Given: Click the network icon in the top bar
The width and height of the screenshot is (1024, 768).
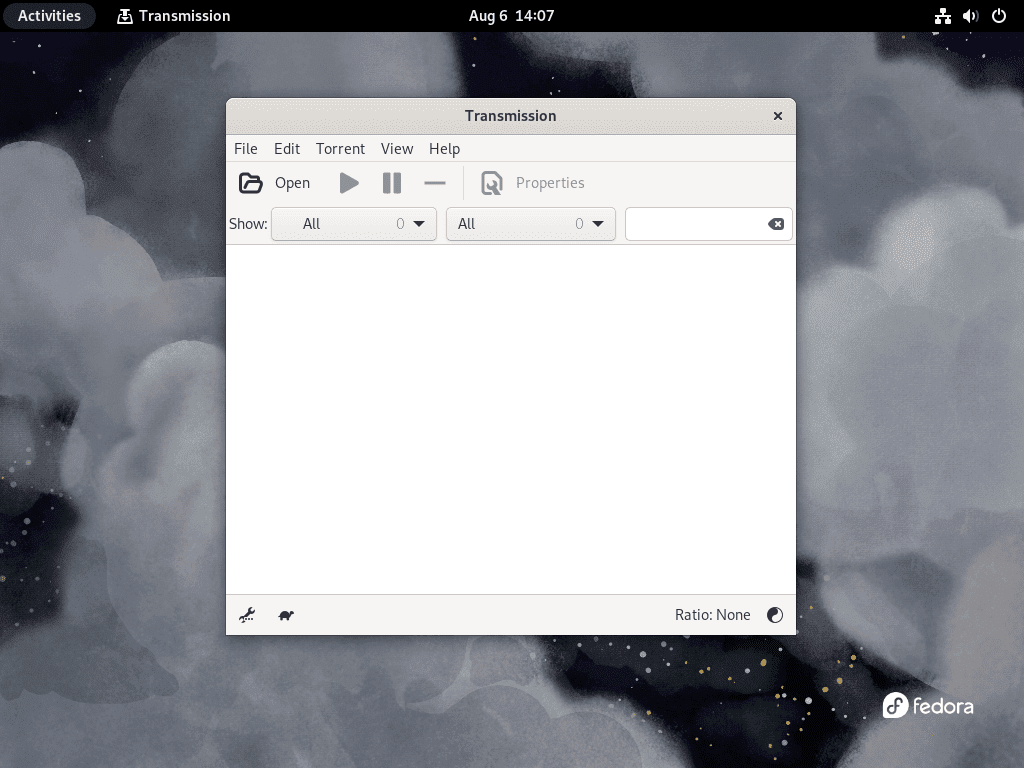Looking at the screenshot, I should pos(942,15).
